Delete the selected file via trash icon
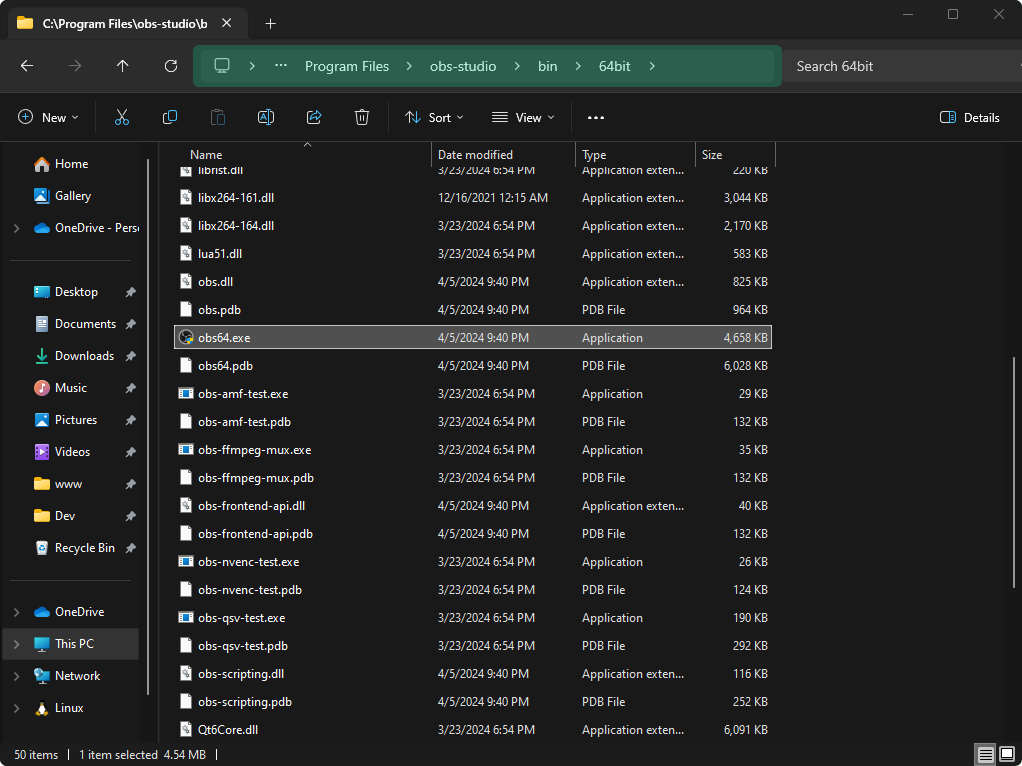Viewport: 1022px width, 766px height. click(362, 117)
